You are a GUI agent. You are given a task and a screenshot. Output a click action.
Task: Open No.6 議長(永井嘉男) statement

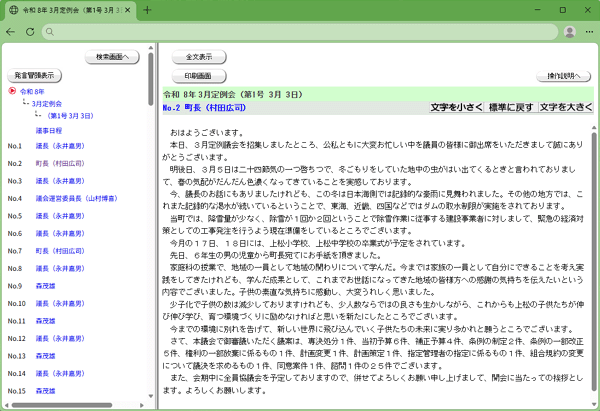click(60, 233)
